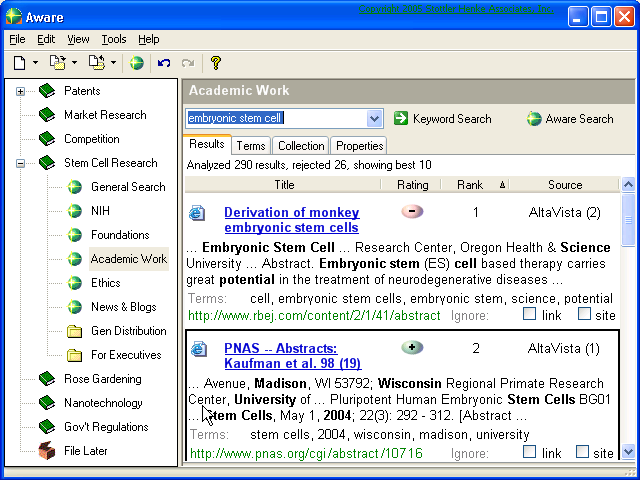Image resolution: width=640 pixels, height=480 pixels.
Task: Click the yellow Help question mark icon
Action: point(216,63)
